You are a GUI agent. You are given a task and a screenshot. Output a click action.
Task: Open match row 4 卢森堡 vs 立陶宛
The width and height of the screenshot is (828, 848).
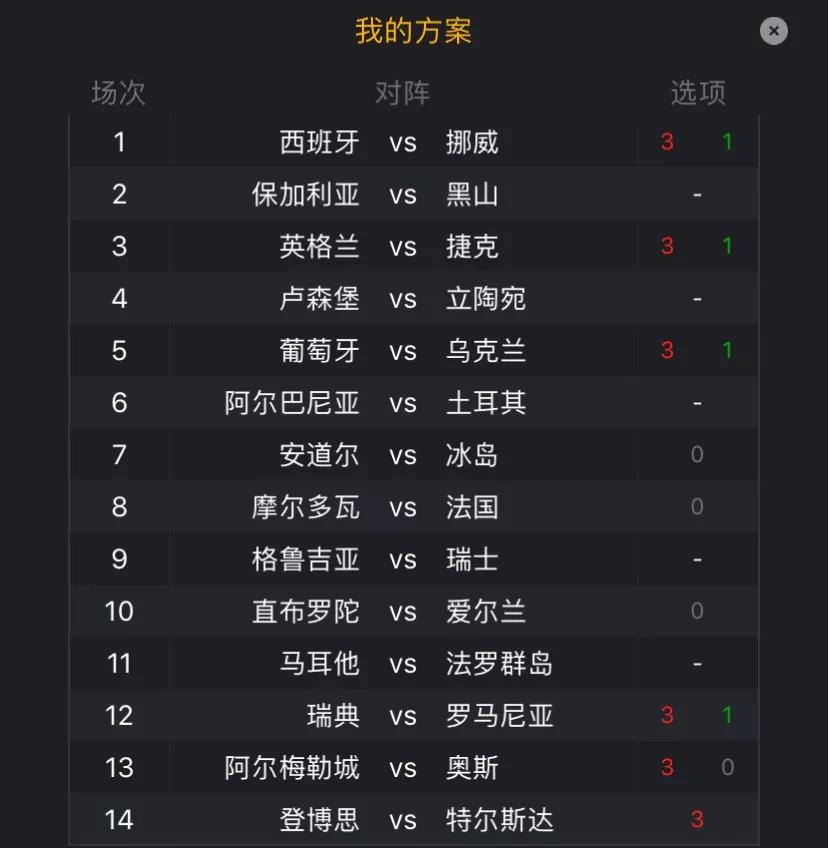tap(414, 299)
